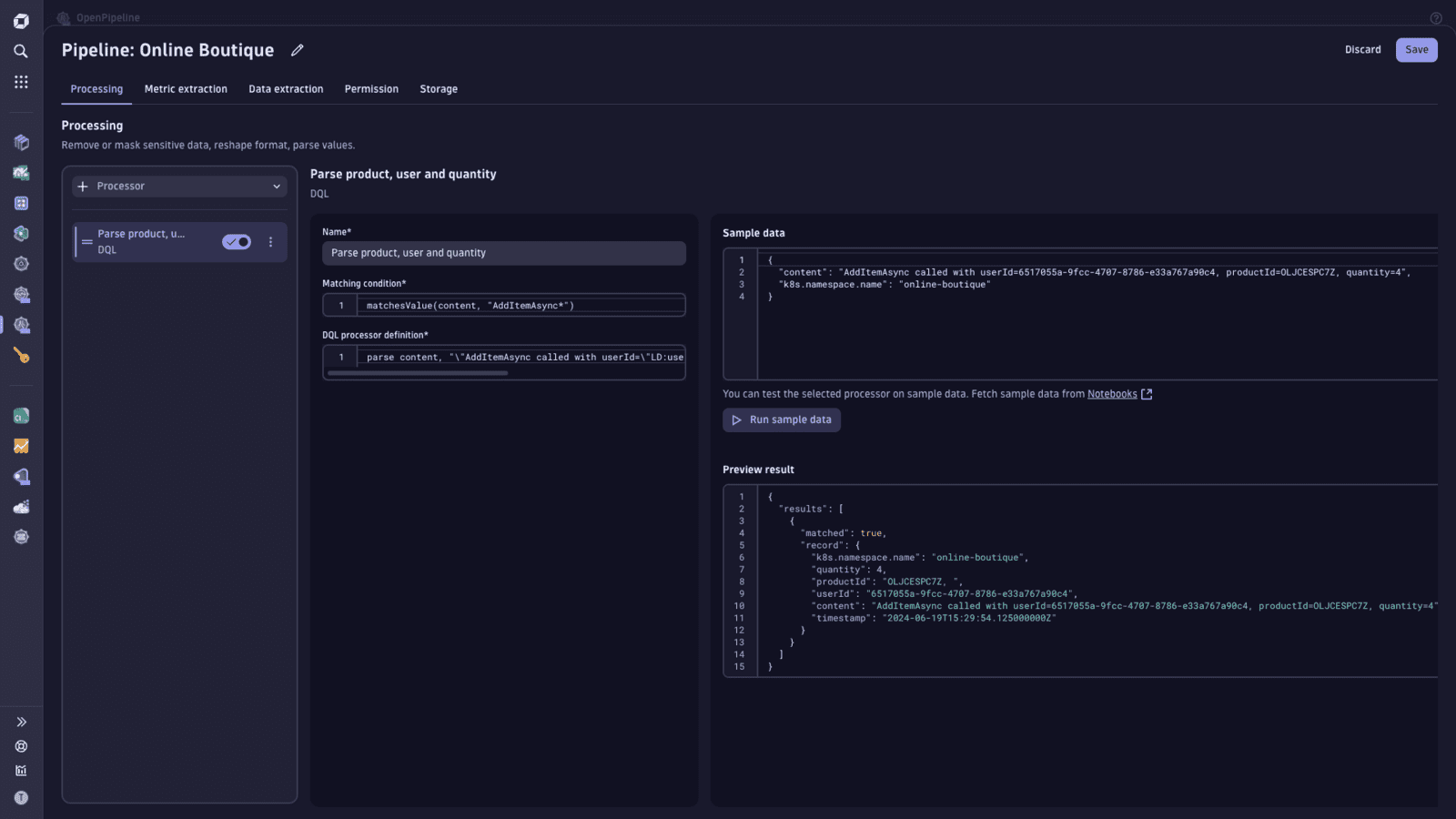Screen dimensions: 1456x819
Task: Switch to the Metric extraction tab
Action: pos(186,88)
